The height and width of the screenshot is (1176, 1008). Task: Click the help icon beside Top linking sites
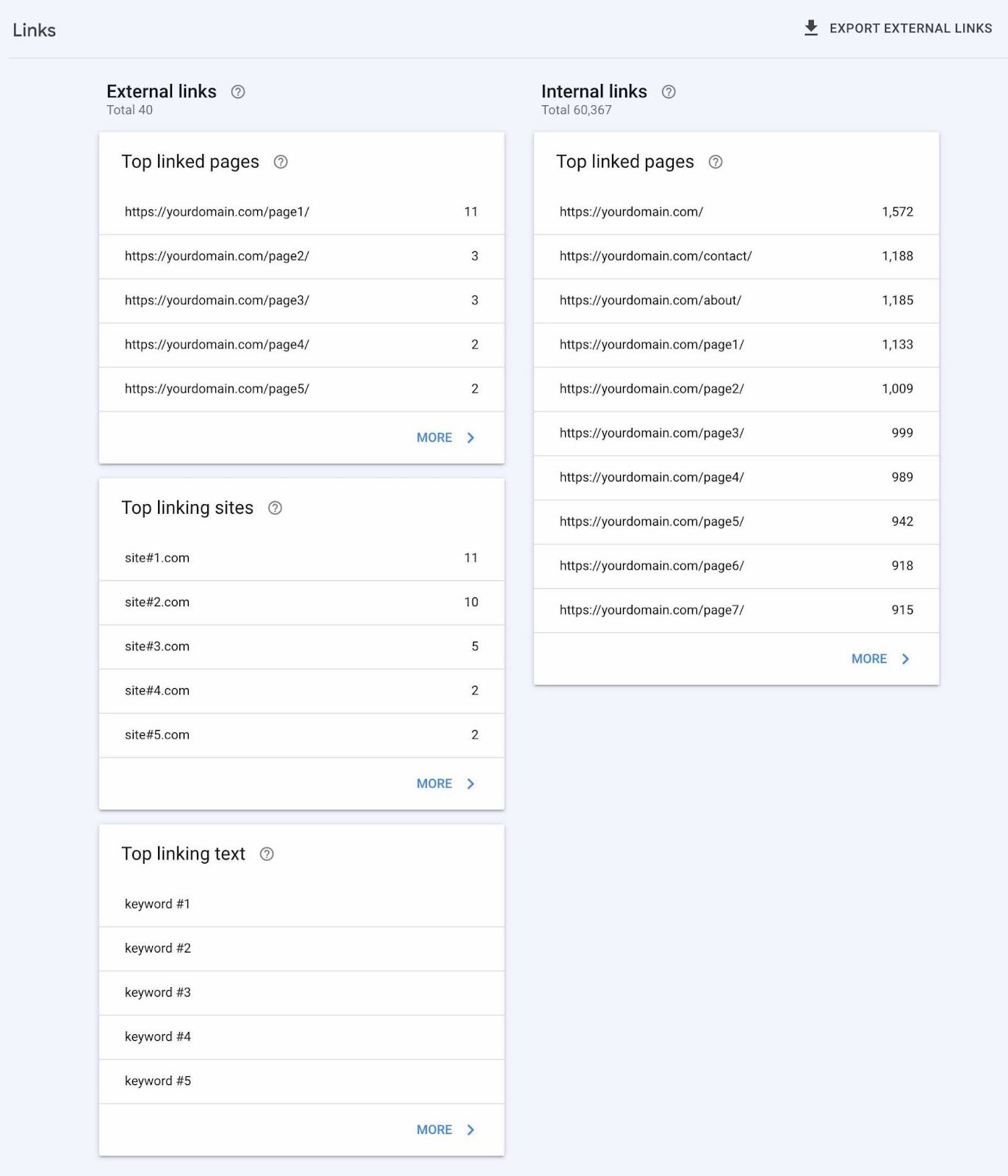(275, 507)
